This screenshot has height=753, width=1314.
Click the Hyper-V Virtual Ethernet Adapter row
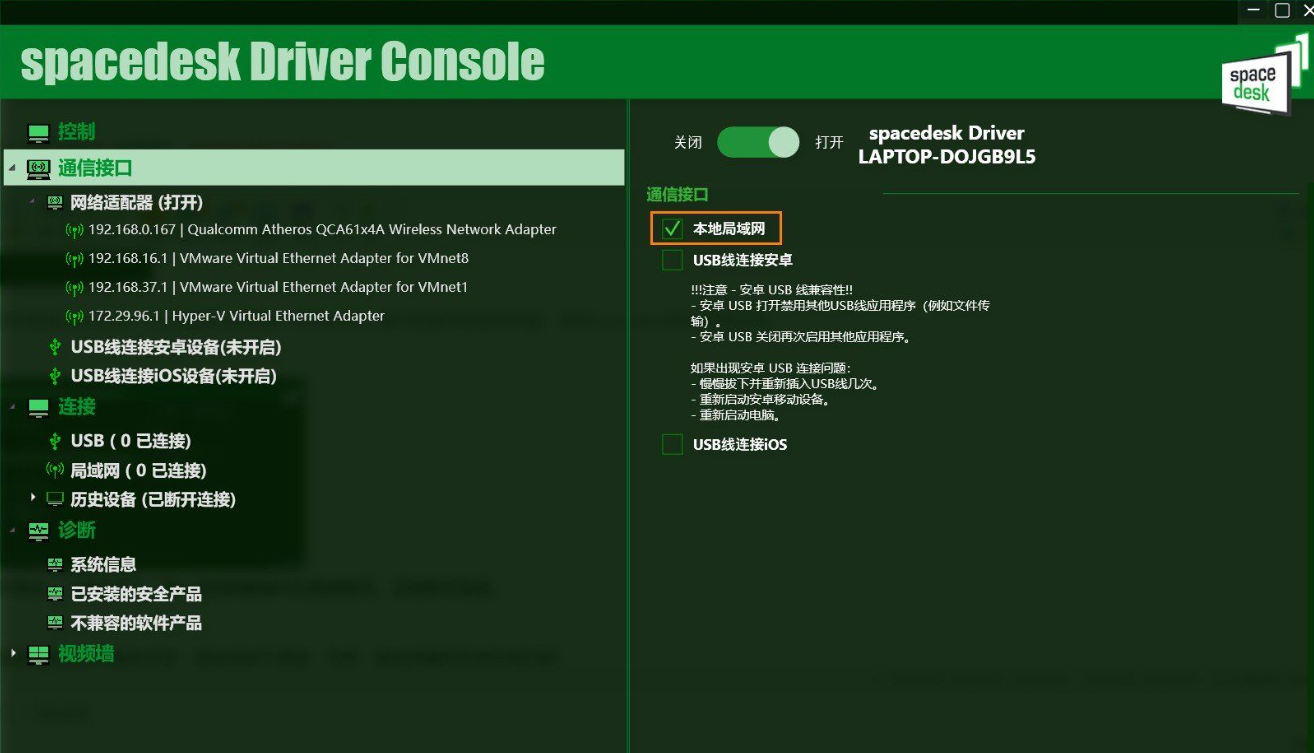click(236, 317)
